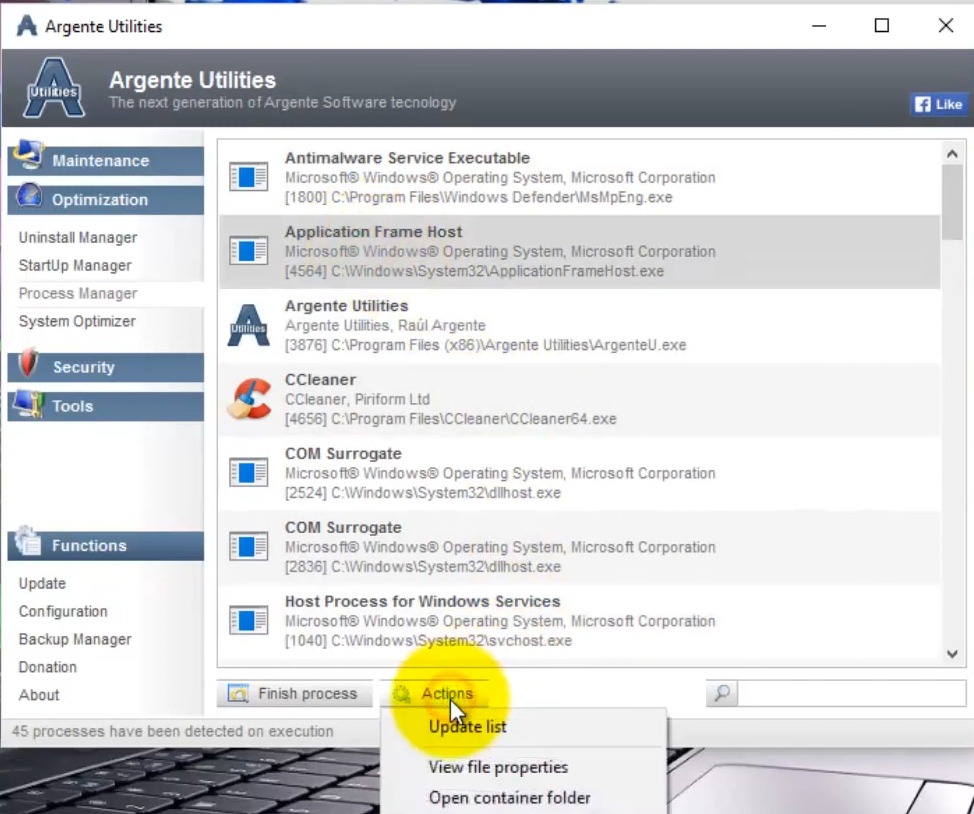The width and height of the screenshot is (974, 814).
Task: Focus the process search input field
Action: click(851, 693)
